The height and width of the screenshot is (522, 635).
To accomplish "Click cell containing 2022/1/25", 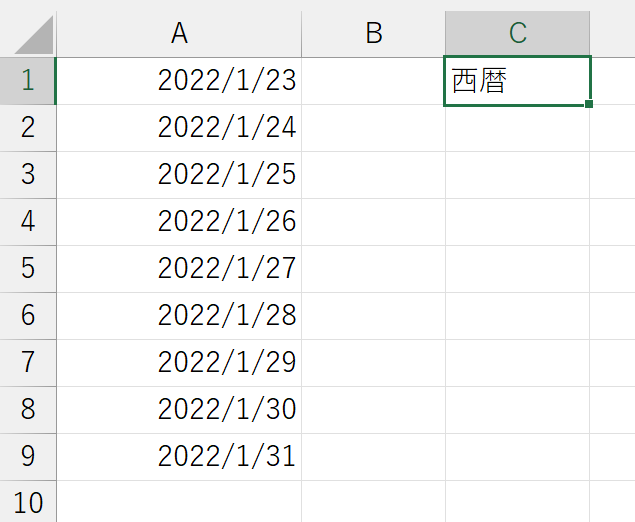I will [x=179, y=175].
